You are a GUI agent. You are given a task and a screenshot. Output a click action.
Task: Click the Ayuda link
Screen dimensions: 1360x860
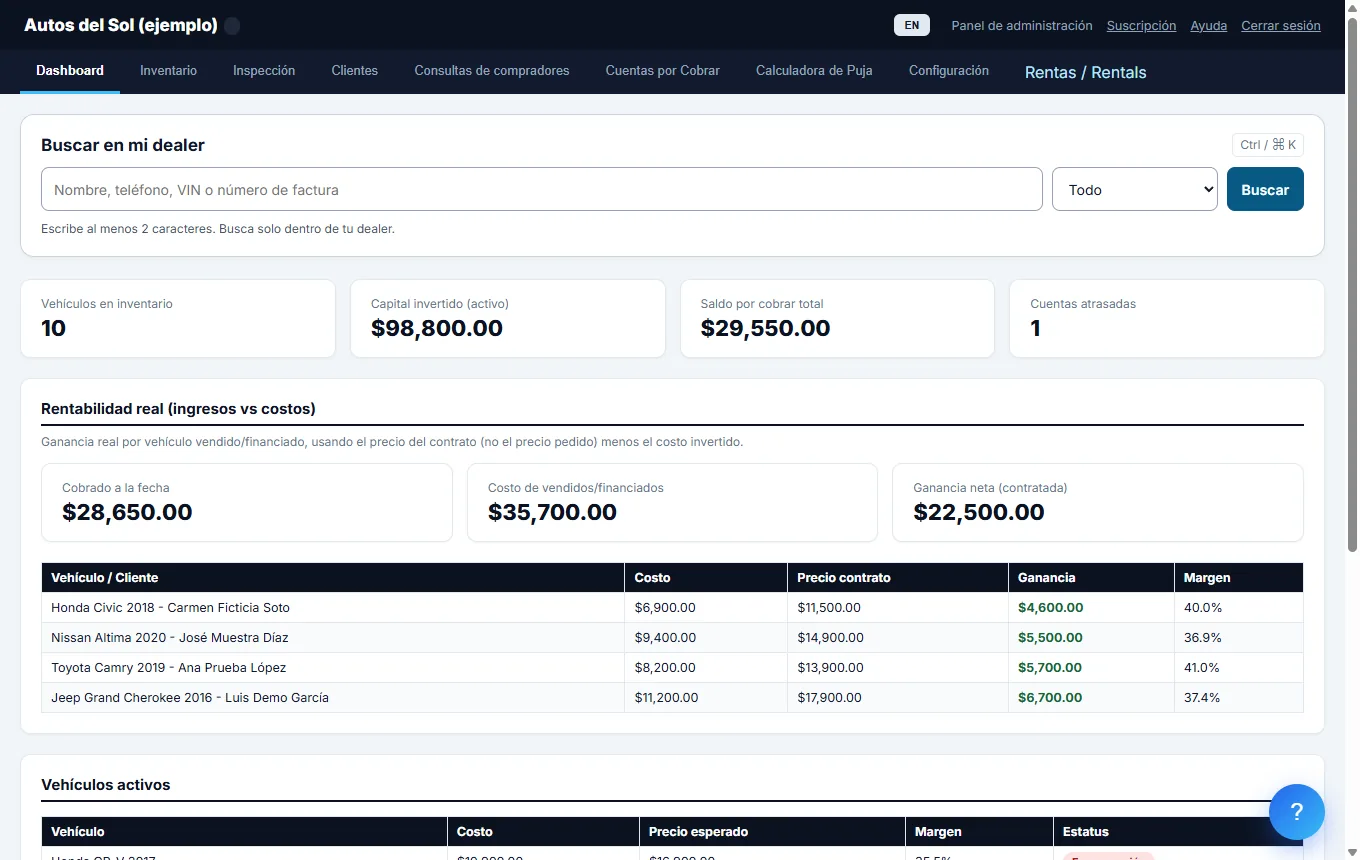pyautogui.click(x=1208, y=26)
